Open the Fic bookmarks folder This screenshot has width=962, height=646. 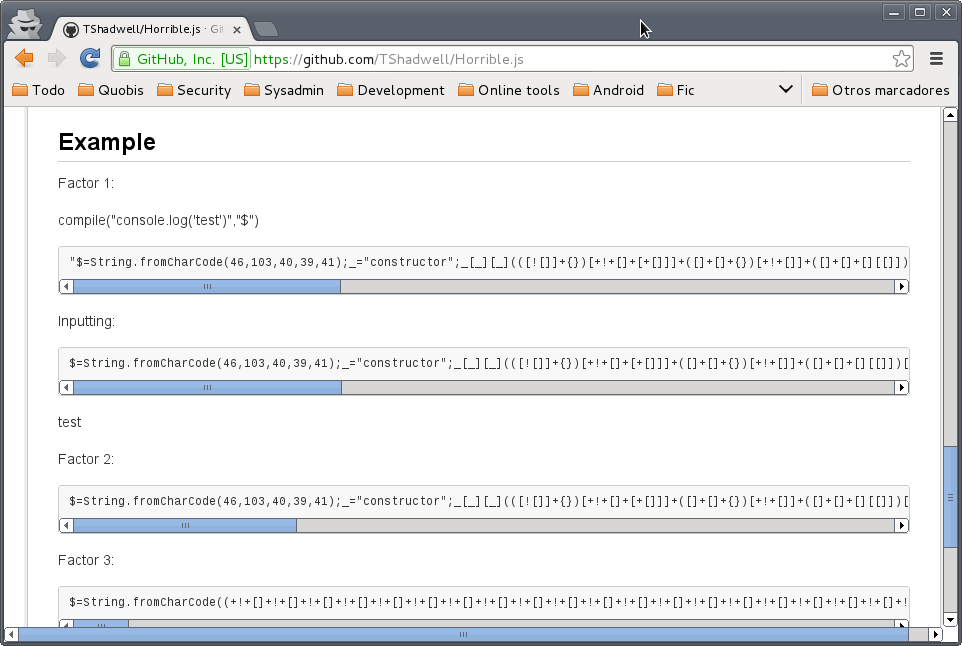tap(675, 90)
